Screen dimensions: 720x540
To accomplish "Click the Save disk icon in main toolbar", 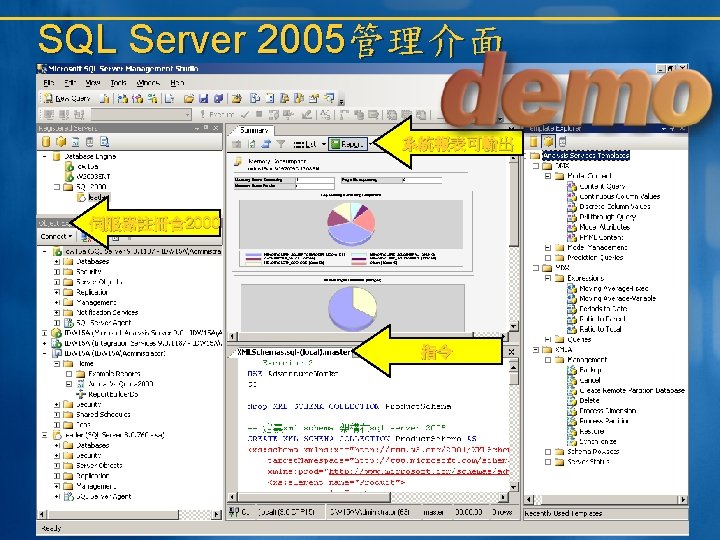I will [203, 98].
